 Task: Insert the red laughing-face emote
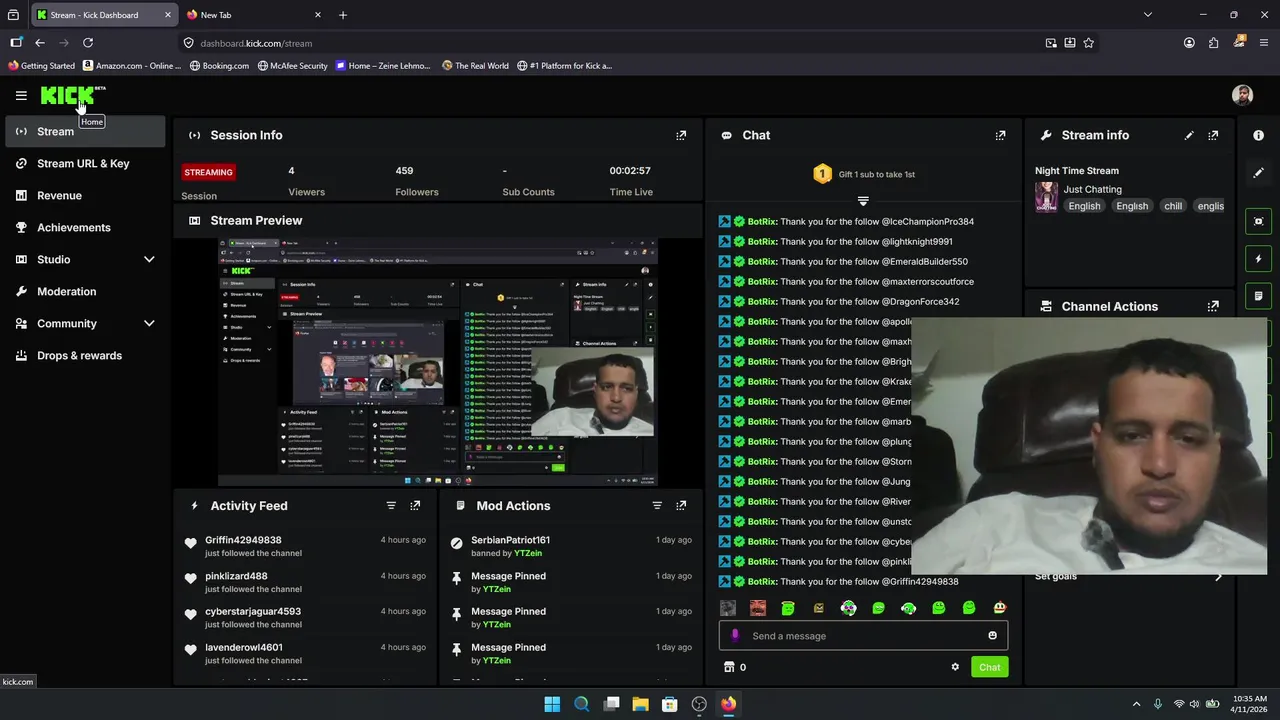click(x=758, y=608)
